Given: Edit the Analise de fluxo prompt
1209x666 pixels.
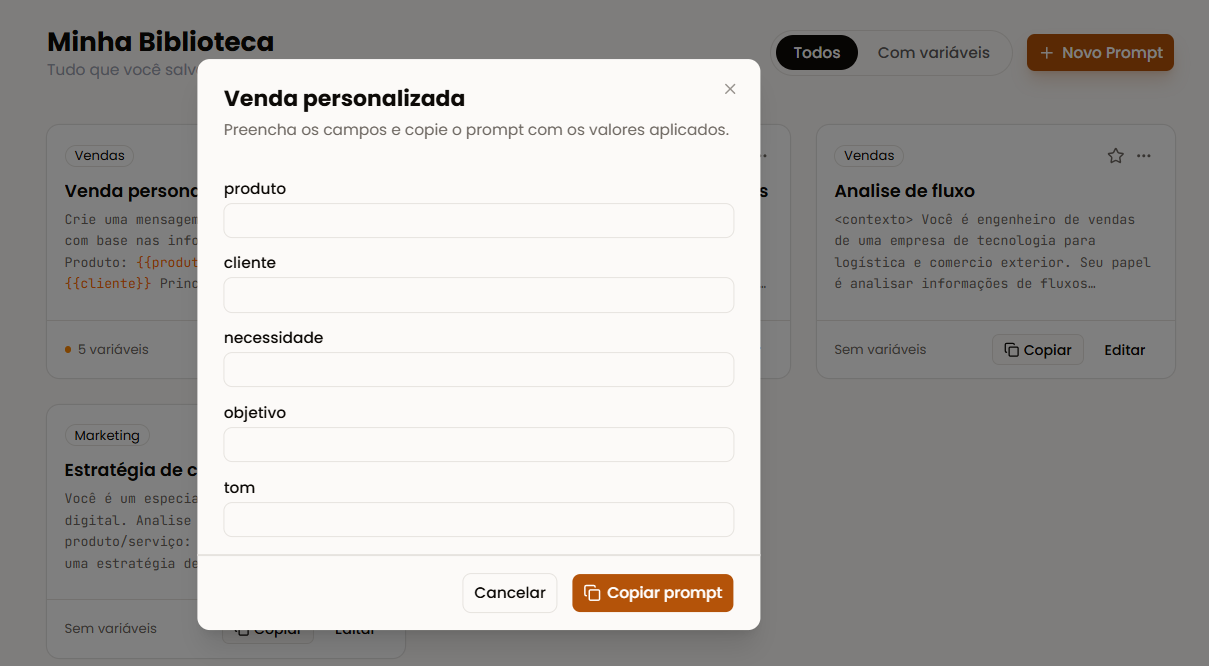Looking at the screenshot, I should (x=1125, y=350).
